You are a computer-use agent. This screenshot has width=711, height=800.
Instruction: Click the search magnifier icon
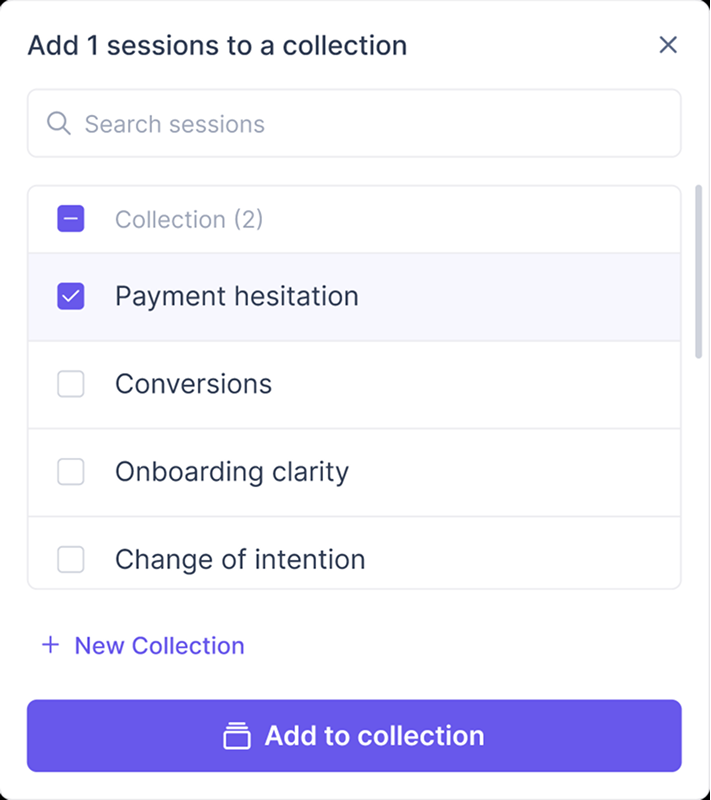pyautogui.click(x=58, y=123)
